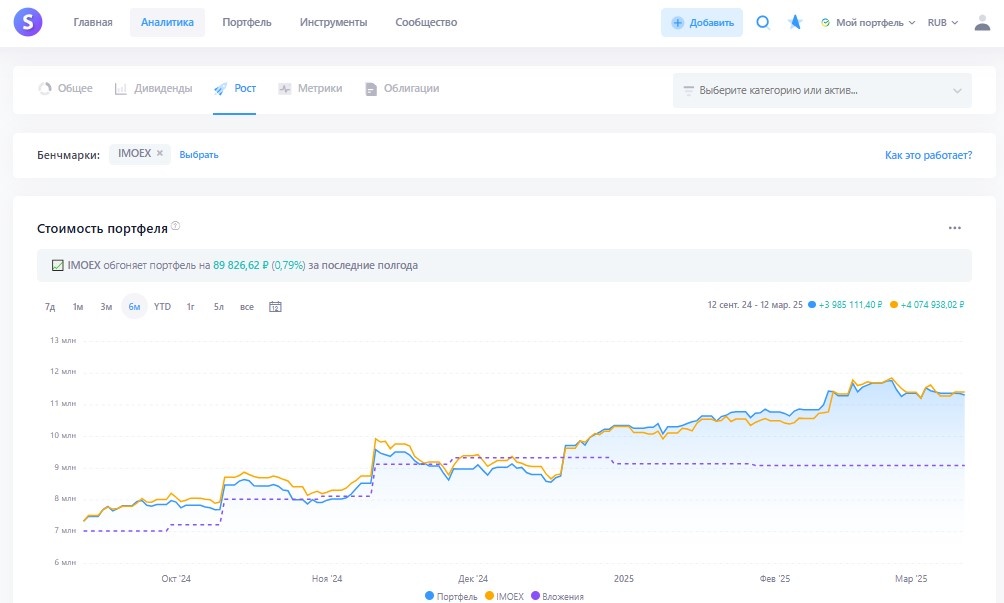Click the blue star icon in header
The width and height of the screenshot is (1004, 603).
click(795, 22)
